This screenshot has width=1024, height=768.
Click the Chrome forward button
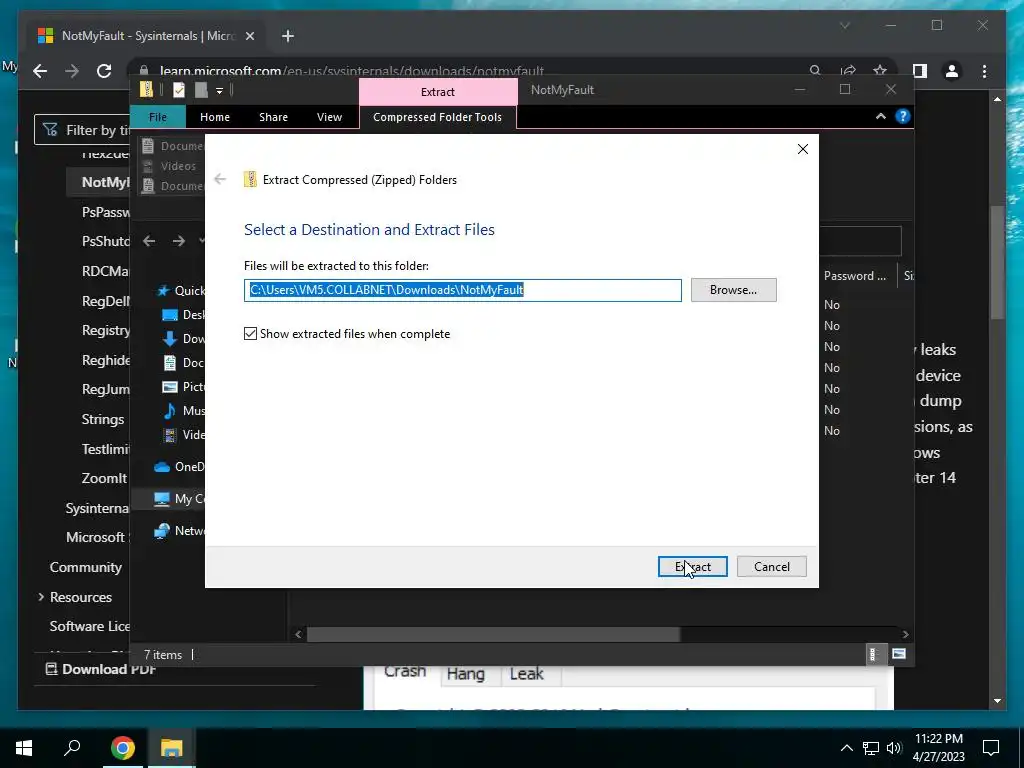coord(72,71)
